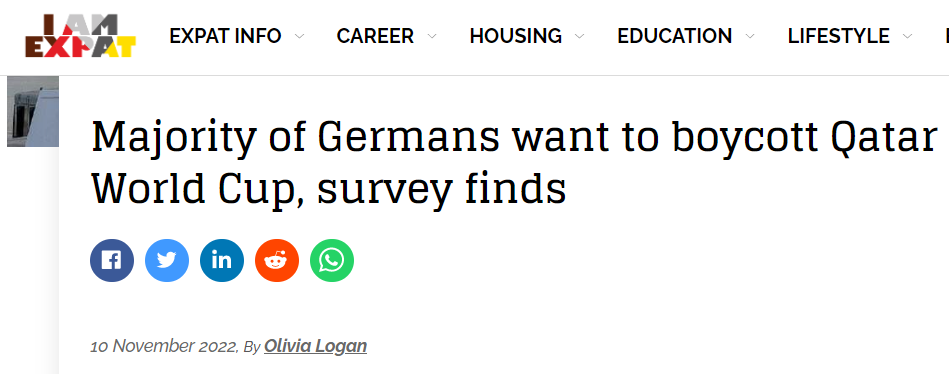Image resolution: width=949 pixels, height=374 pixels.
Task: Share article on Facebook icon
Action: click(112, 260)
